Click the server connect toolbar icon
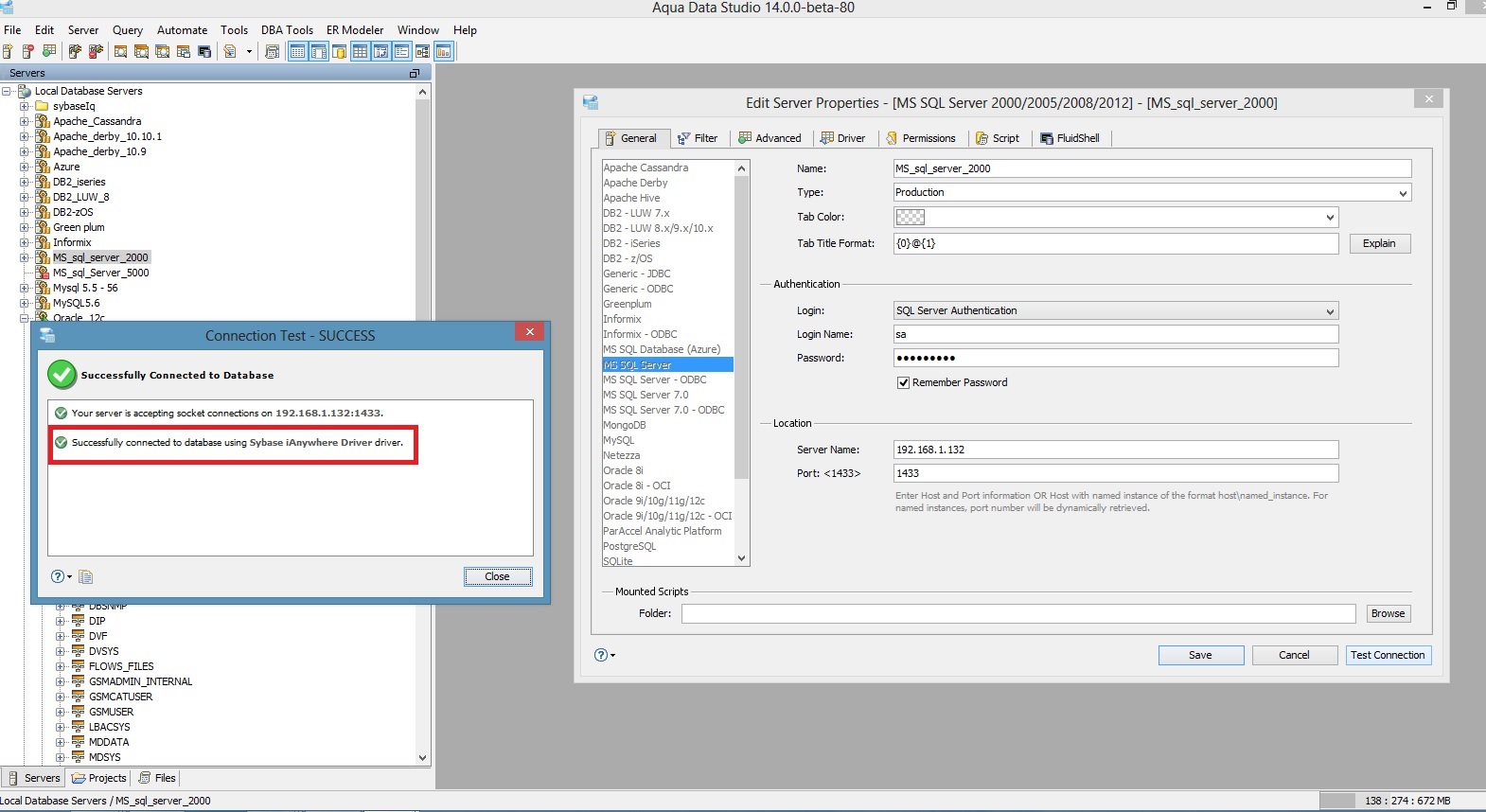The width and height of the screenshot is (1486, 812). pos(75,51)
